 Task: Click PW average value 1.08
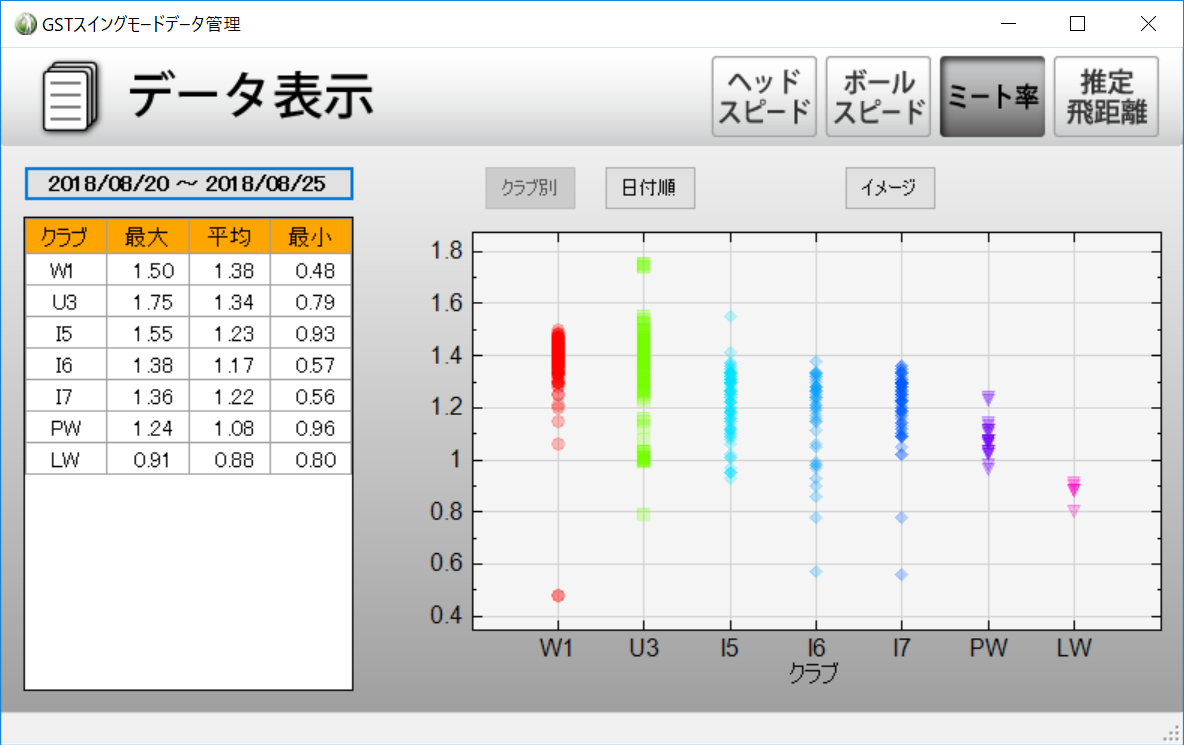point(230,429)
